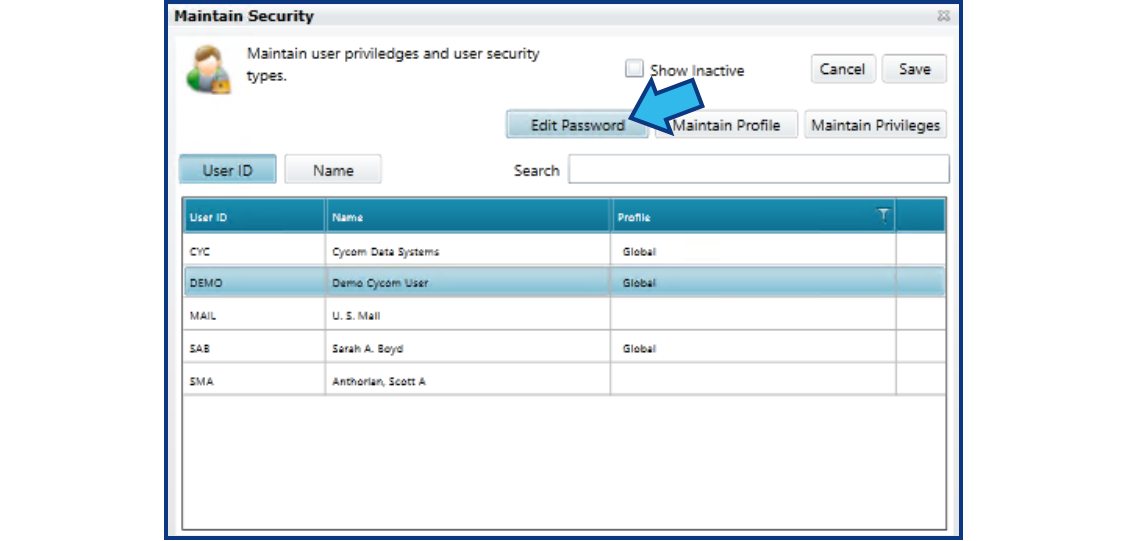The image size is (1124, 541).
Task: Sort by the User ID column header
Action: [x=254, y=216]
